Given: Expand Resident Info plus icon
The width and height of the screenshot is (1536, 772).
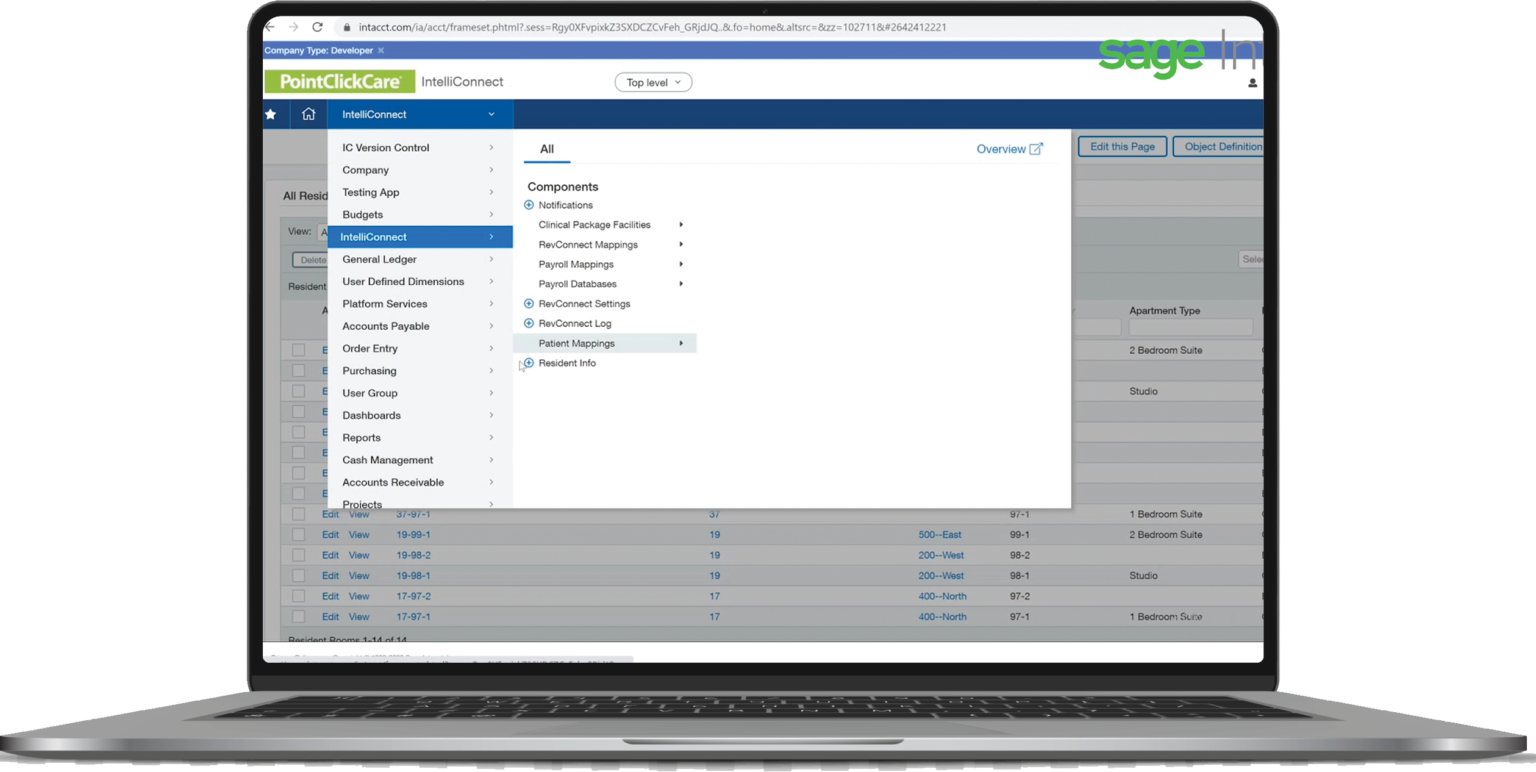Looking at the screenshot, I should (x=528, y=363).
